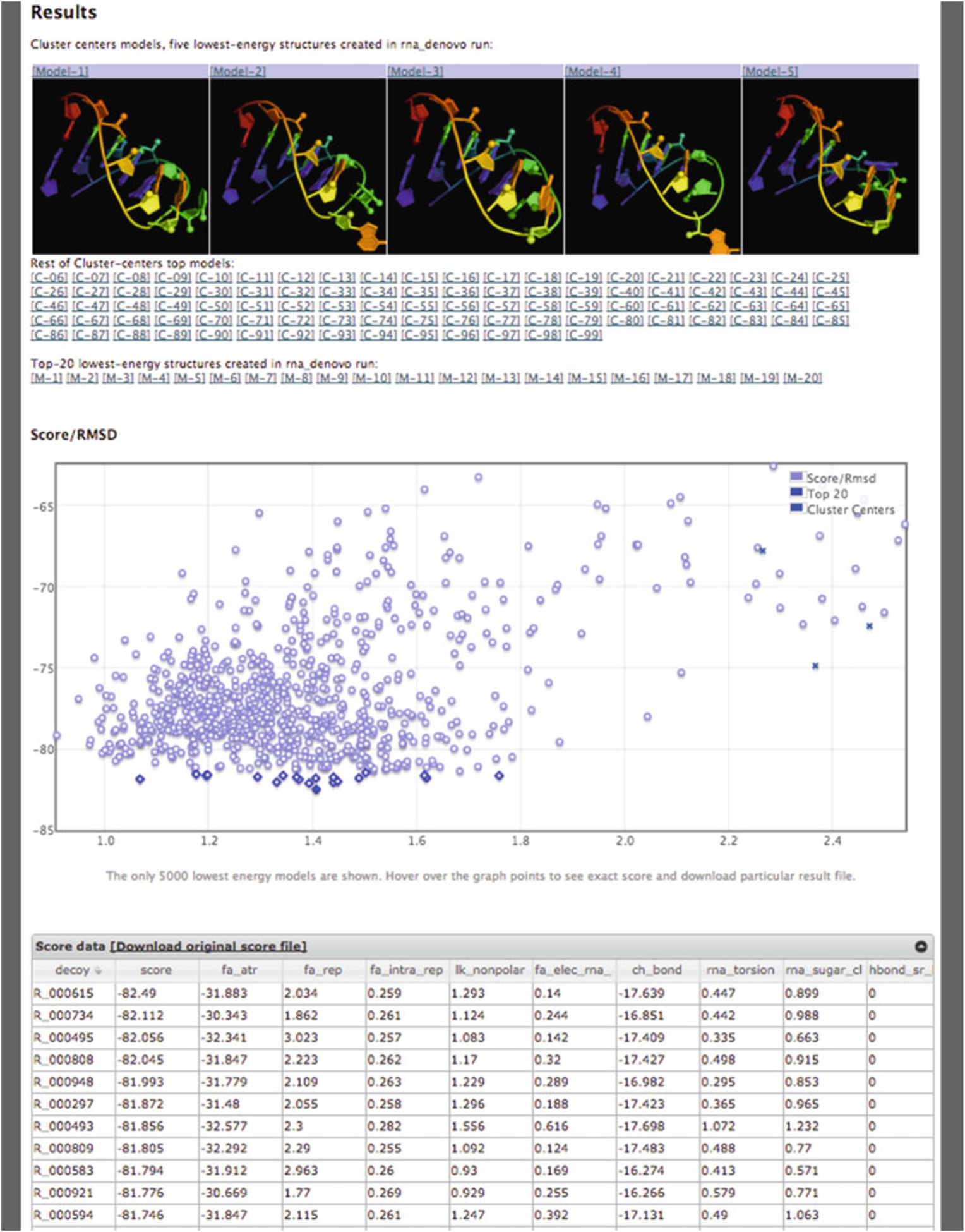
Task: Click score value -82.112
Action: [x=140, y=1016]
